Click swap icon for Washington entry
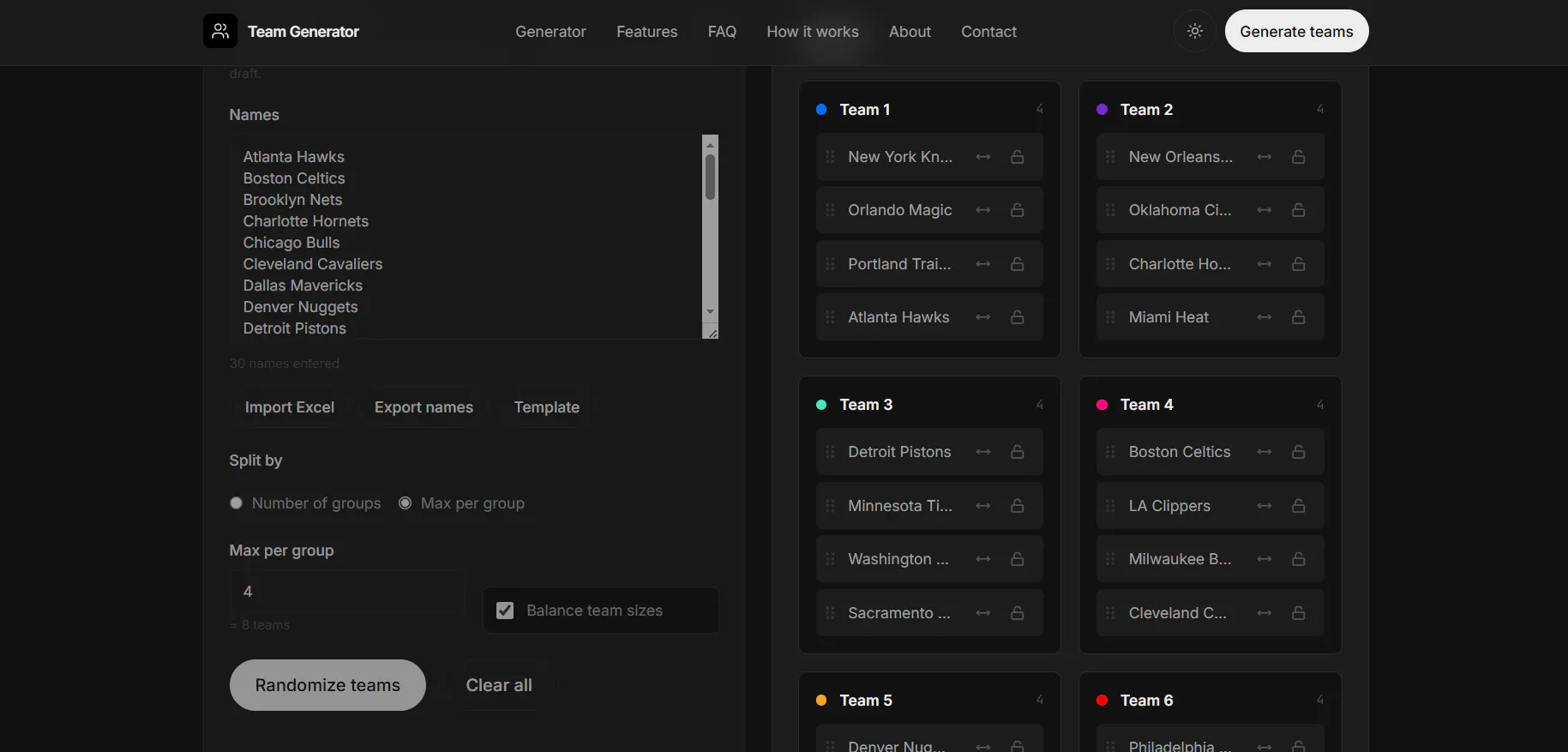 pos(983,559)
